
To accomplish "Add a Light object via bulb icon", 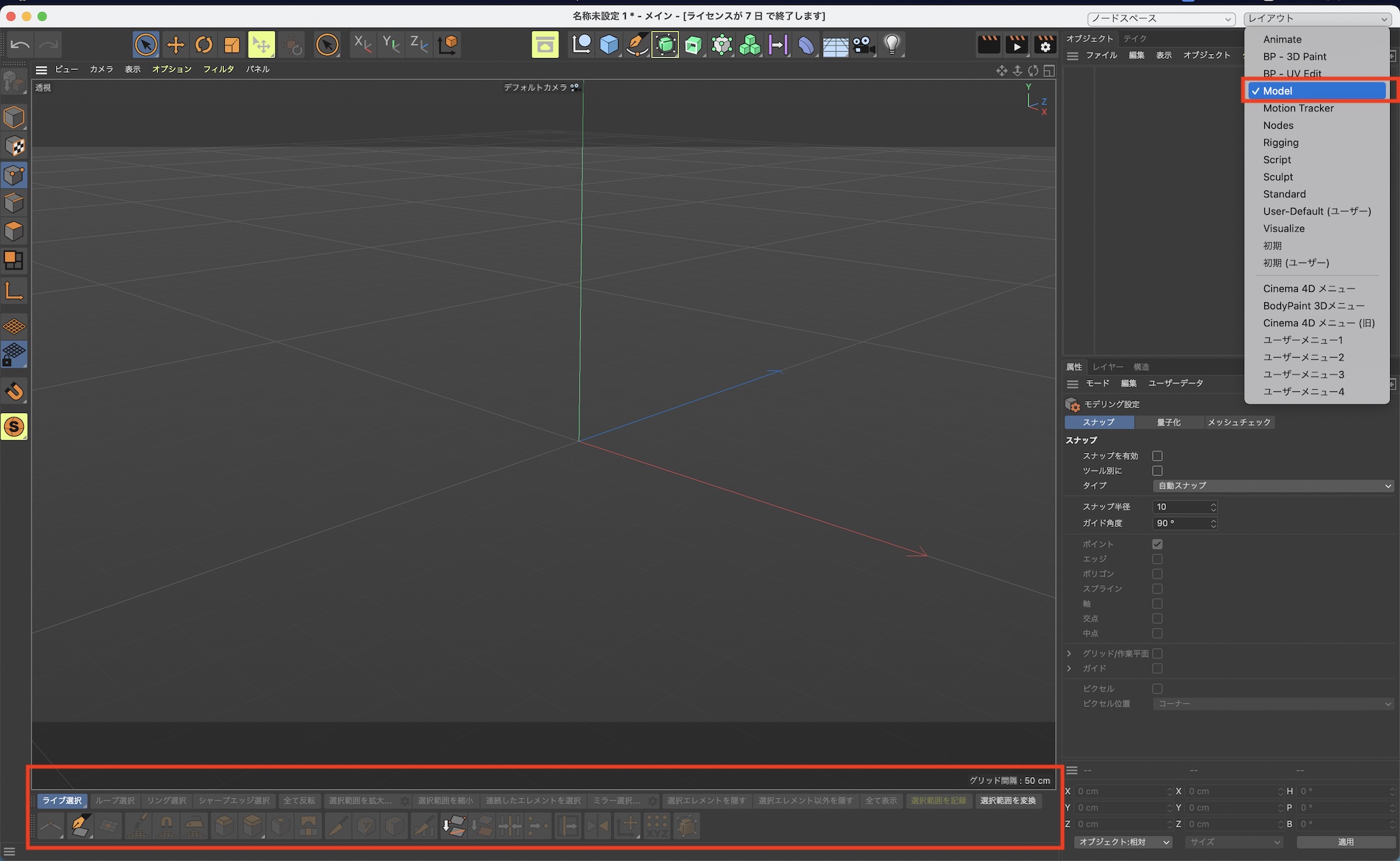I will pyautogui.click(x=891, y=45).
